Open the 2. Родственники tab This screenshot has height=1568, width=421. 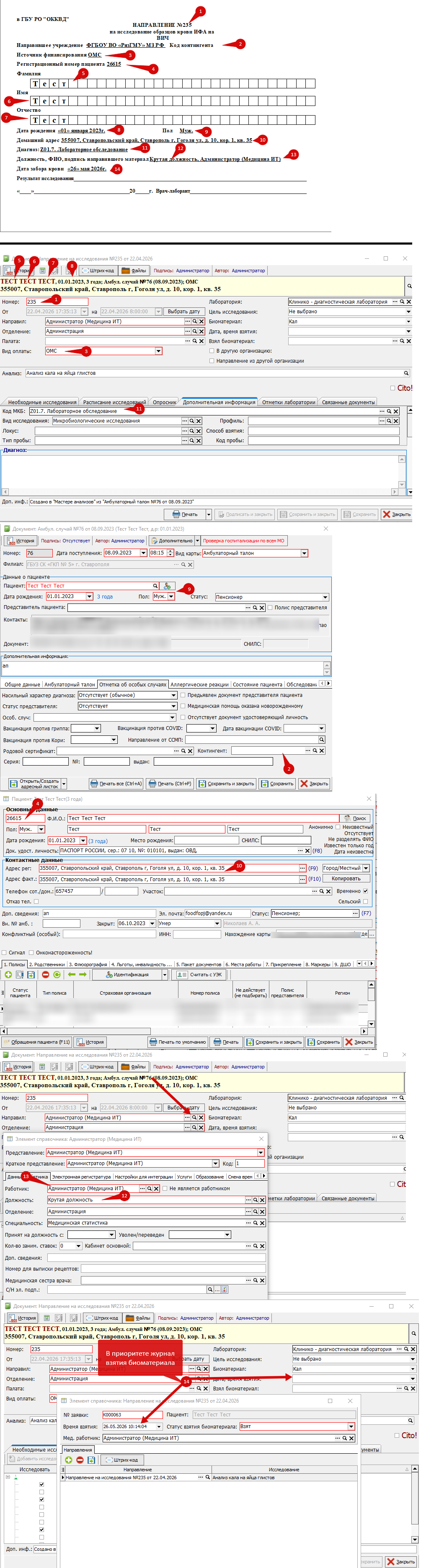click(x=47, y=964)
